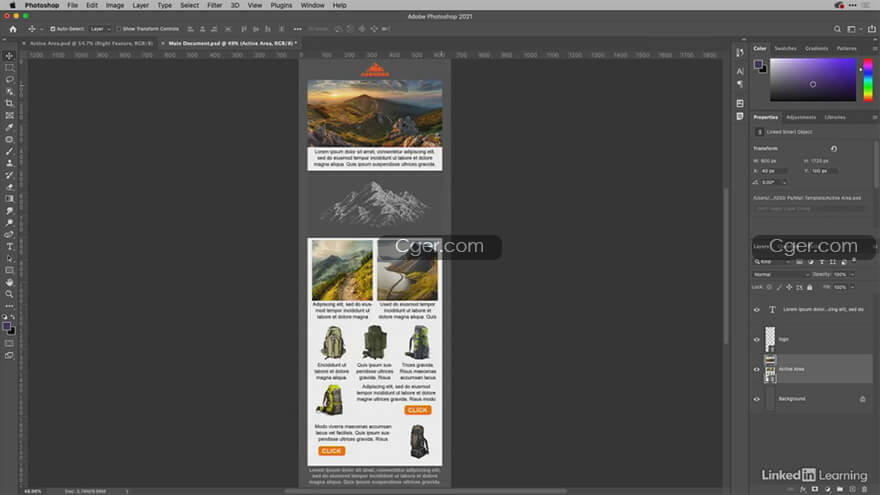Switch to the Libraries tab
Viewport: 880px width, 495px height.
click(835, 117)
